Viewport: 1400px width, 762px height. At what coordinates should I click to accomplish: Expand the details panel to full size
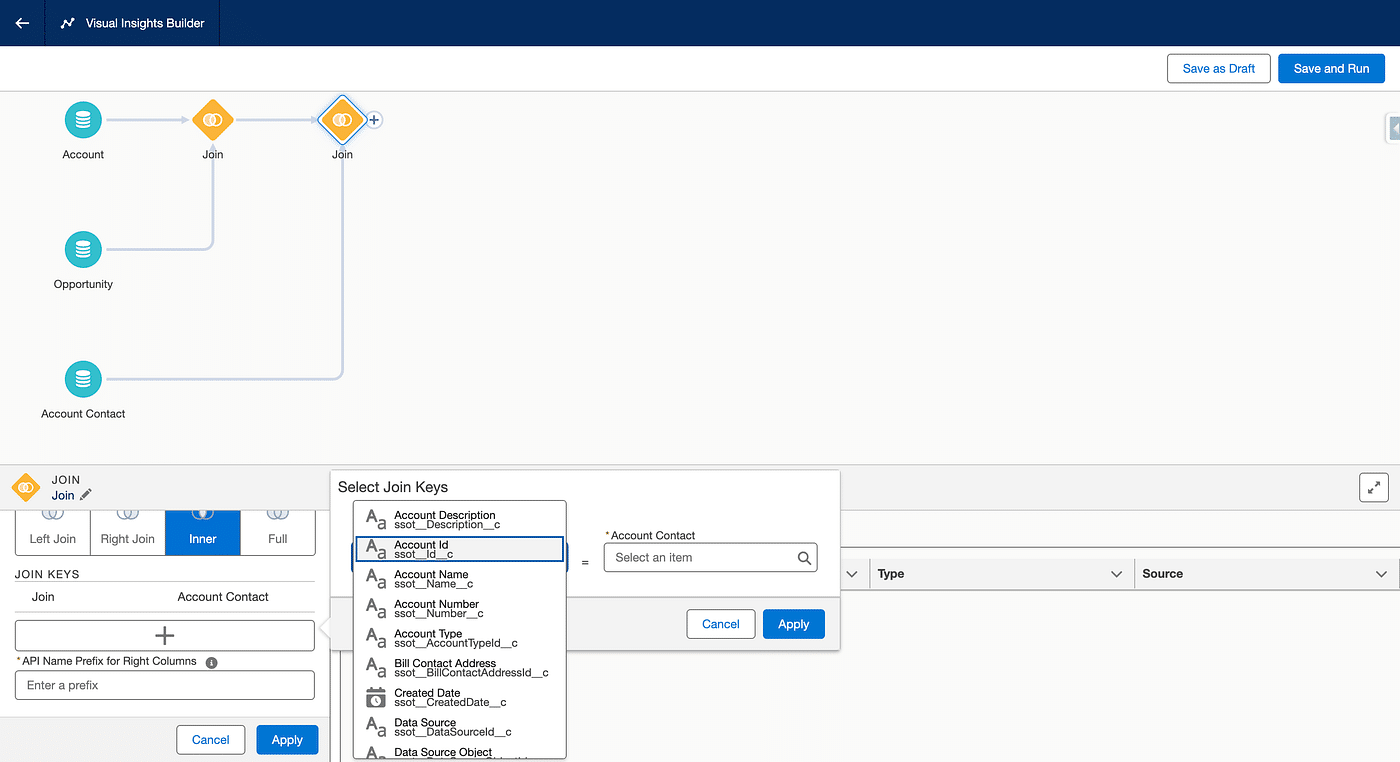1374,487
